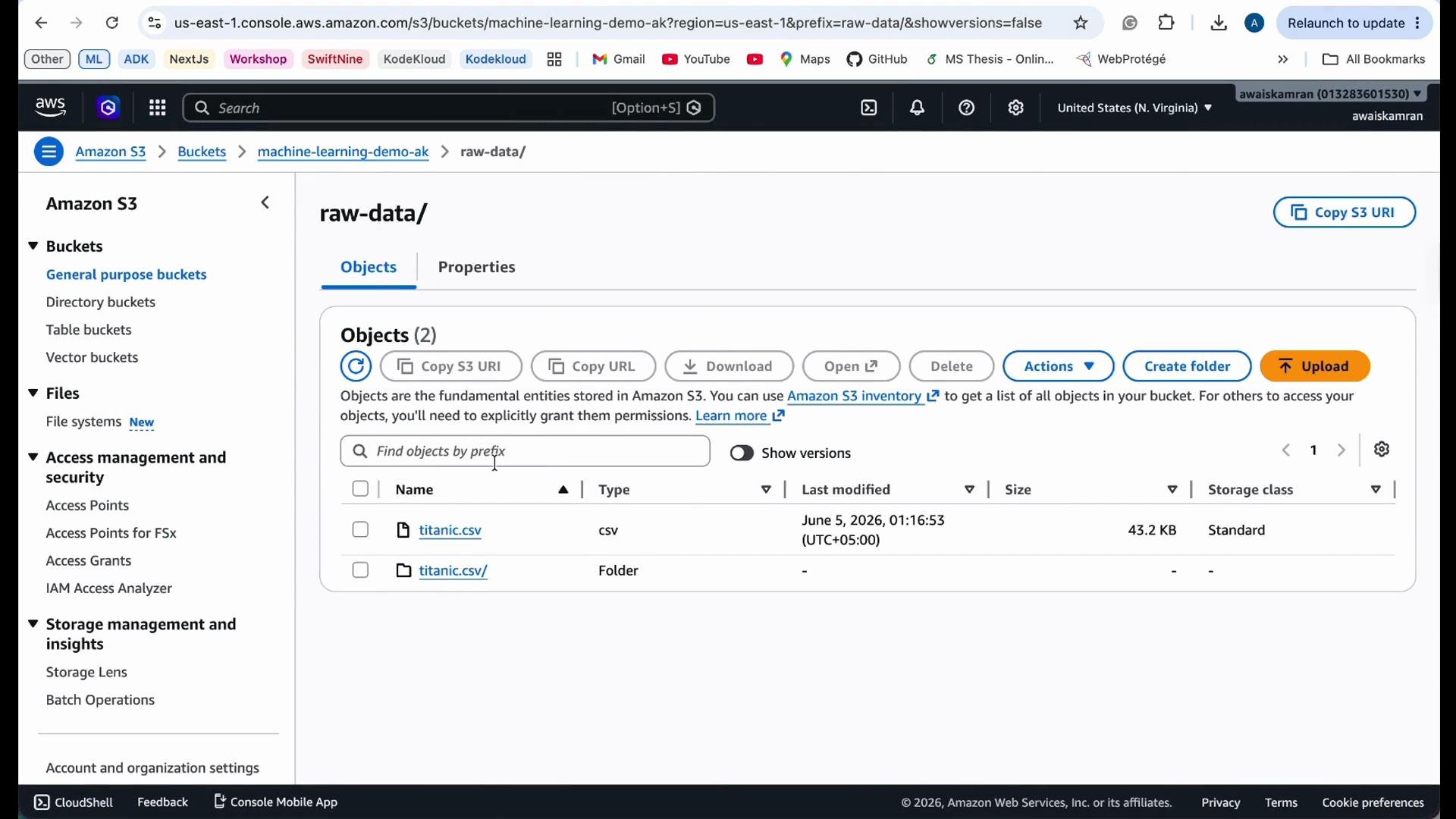Go back in browser history

[42, 24]
